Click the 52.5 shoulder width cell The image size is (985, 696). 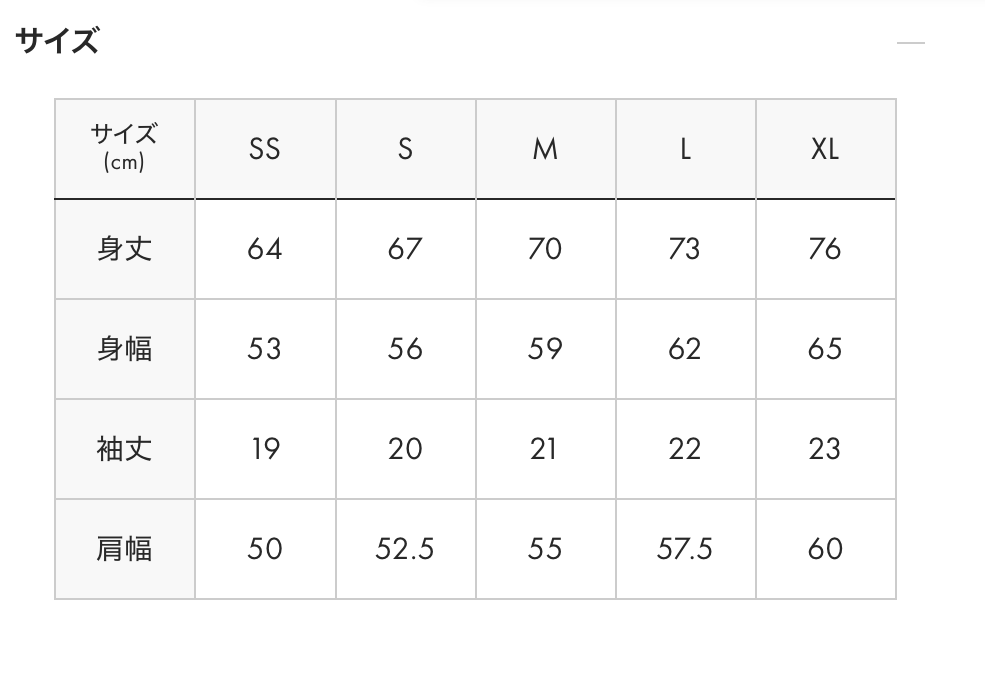tap(405, 549)
